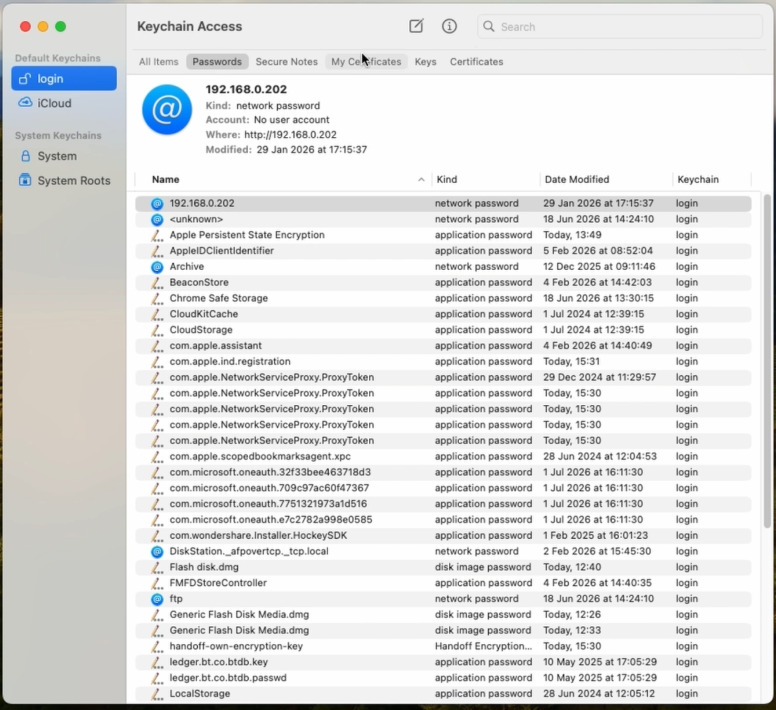Select the com.apple.assistant entry

[443, 346]
